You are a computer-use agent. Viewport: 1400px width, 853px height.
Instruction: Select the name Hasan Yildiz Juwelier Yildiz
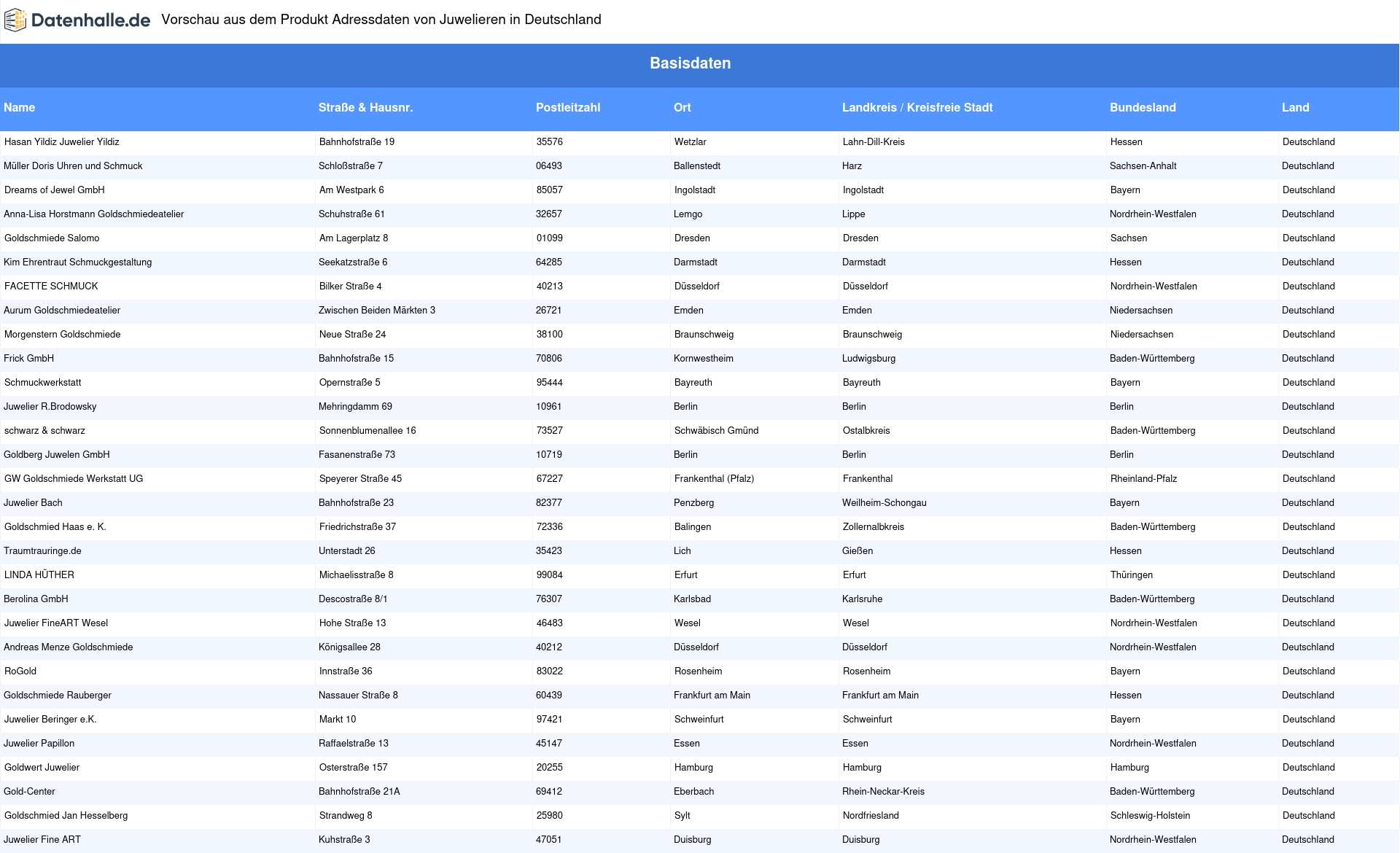pyautogui.click(x=62, y=142)
